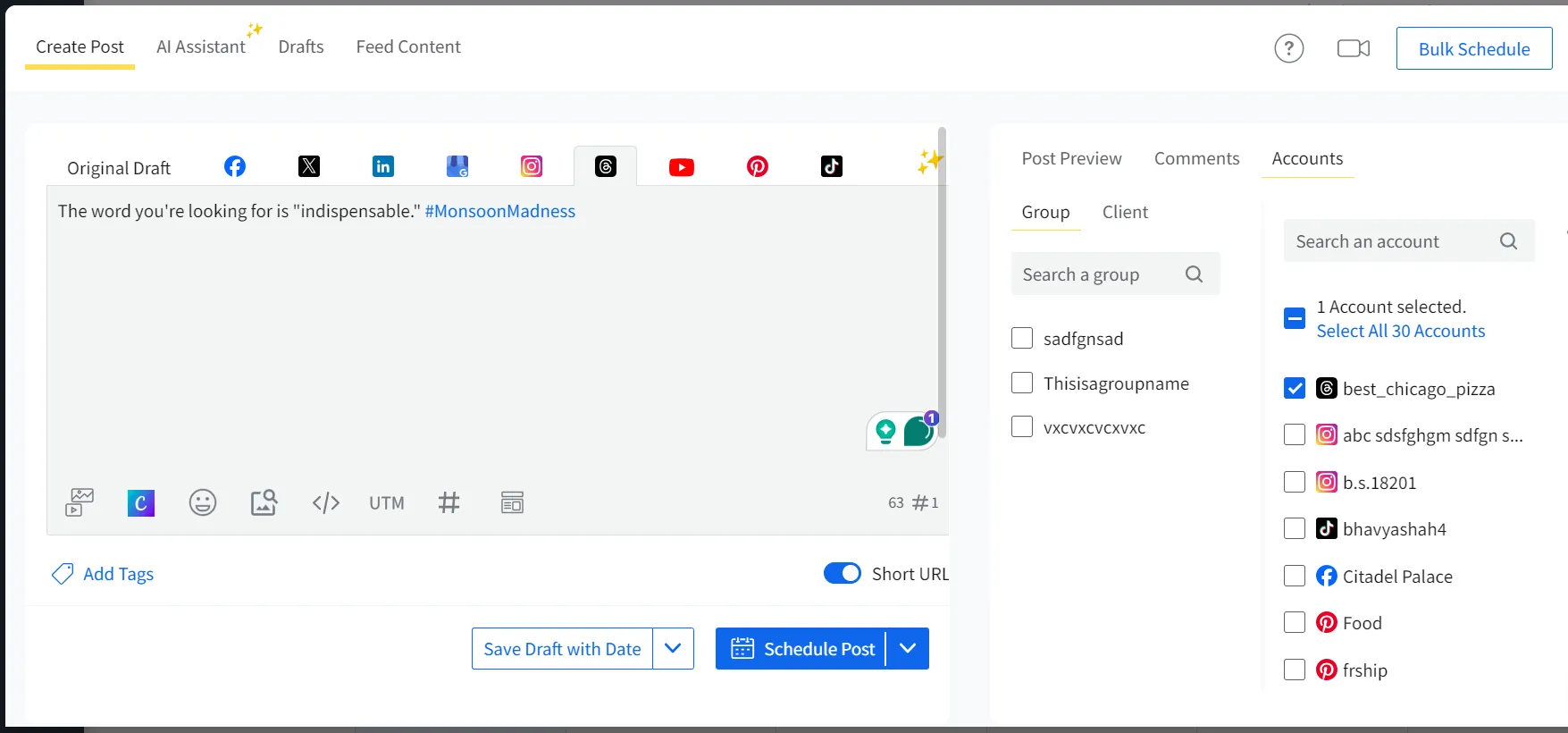Click the #MonsoonMadness hashtag in the post
Screen dimensions: 1568x733
pos(499,212)
